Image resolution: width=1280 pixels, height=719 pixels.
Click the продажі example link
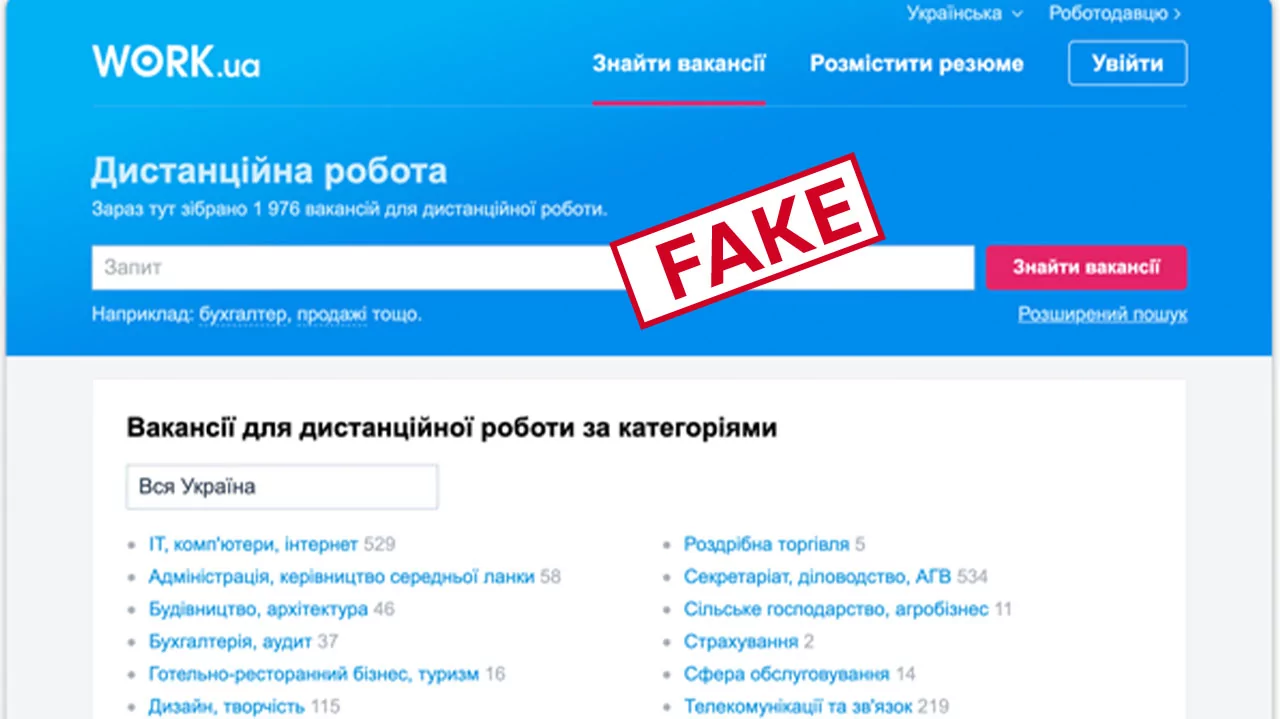click(332, 314)
